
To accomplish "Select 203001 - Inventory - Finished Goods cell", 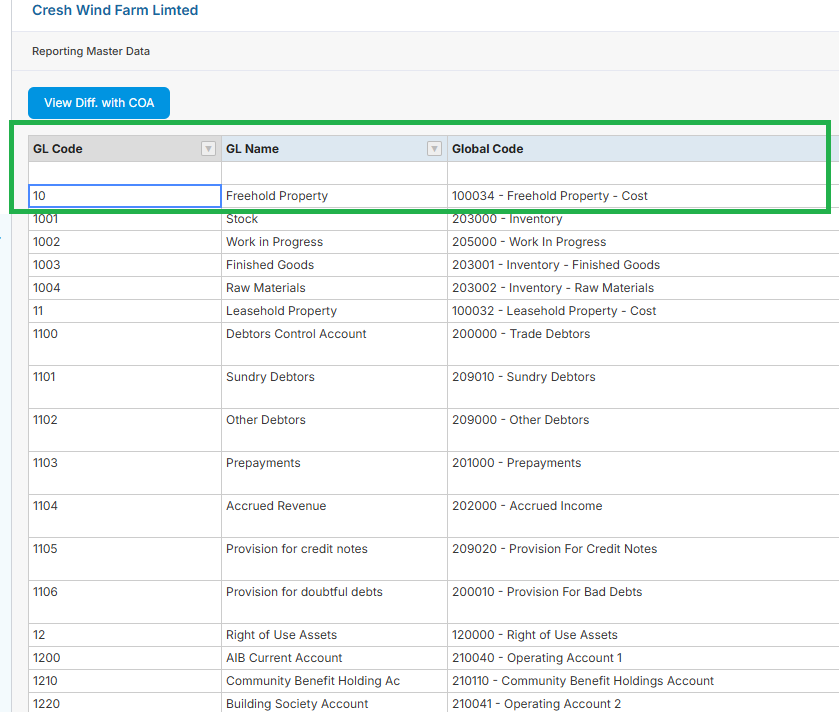I will coord(643,265).
